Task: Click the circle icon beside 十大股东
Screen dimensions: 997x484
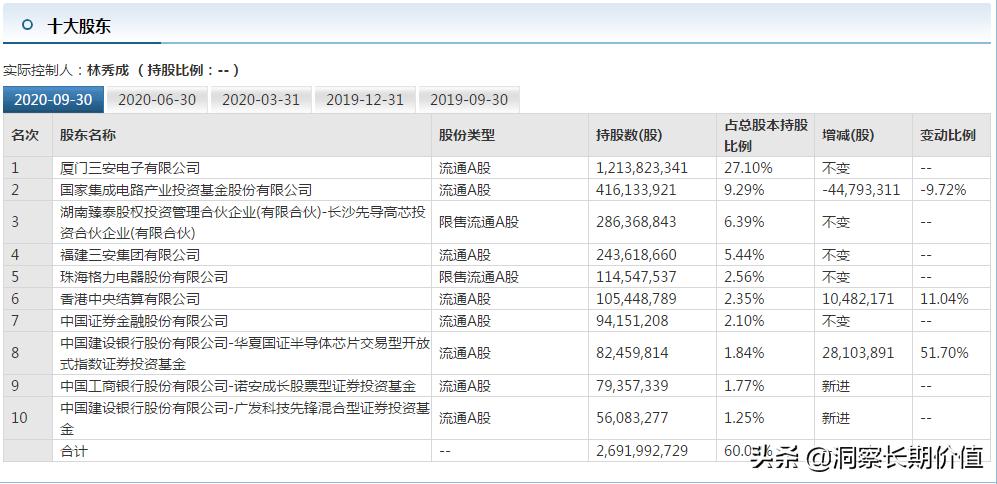Action: tap(26, 25)
